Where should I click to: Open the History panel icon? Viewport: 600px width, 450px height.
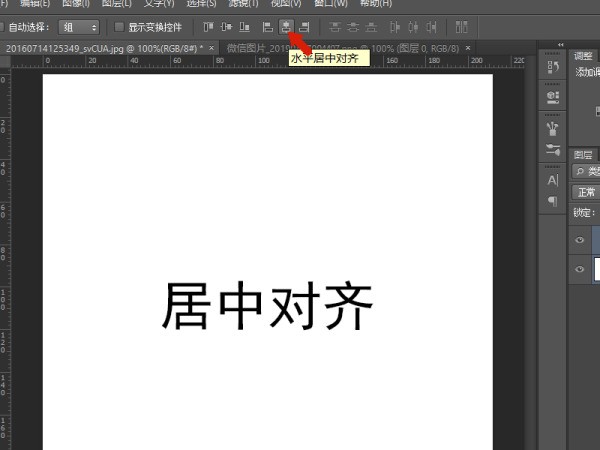coord(552,67)
